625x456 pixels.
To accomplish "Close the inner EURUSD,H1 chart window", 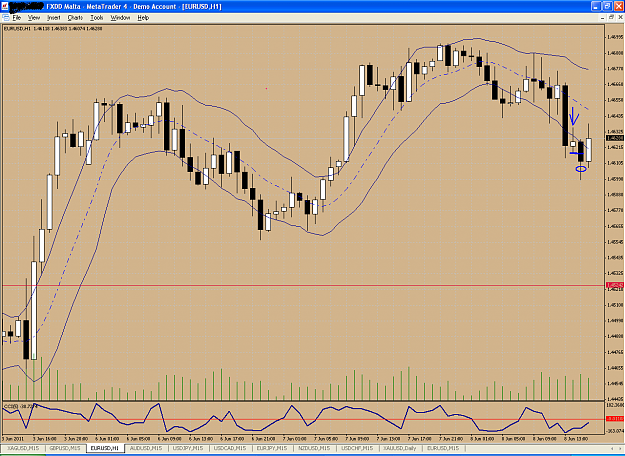I will [x=620, y=18].
